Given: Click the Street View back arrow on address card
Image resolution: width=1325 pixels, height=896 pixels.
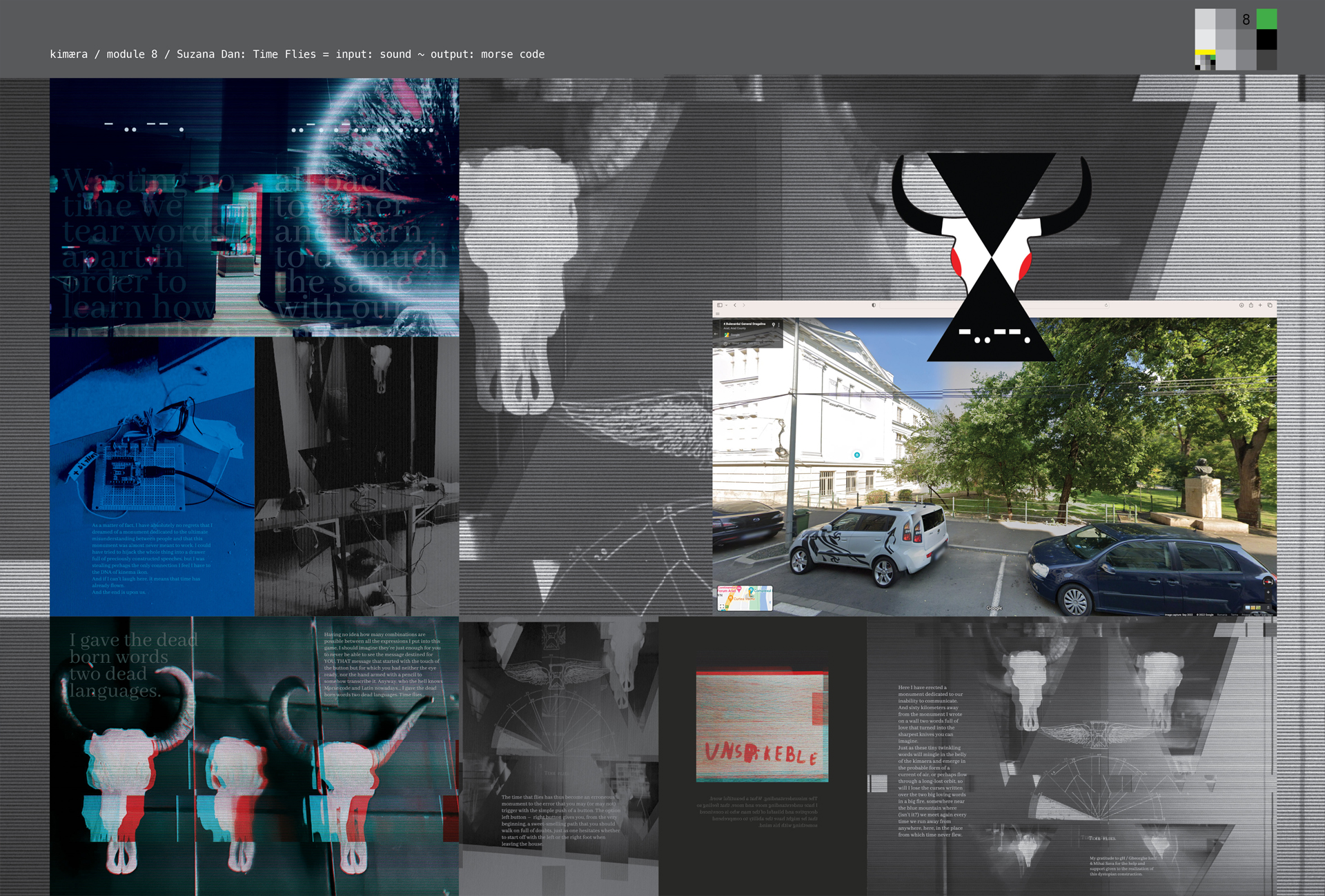Looking at the screenshot, I should [x=716, y=334].
